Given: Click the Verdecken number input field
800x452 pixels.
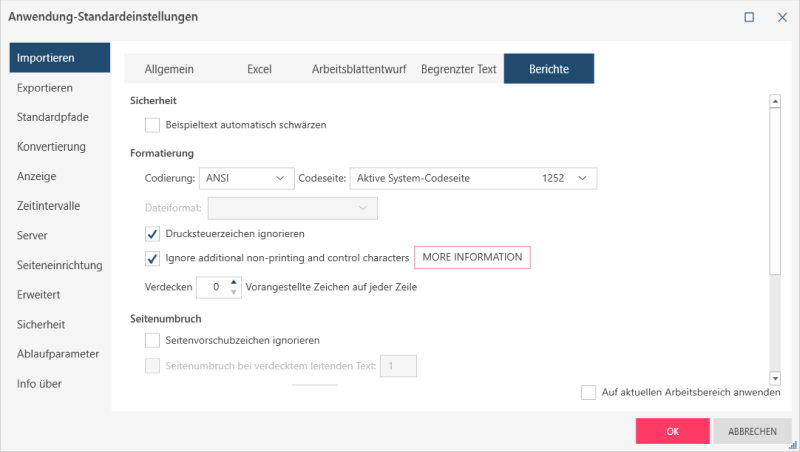Looking at the screenshot, I should [213, 287].
